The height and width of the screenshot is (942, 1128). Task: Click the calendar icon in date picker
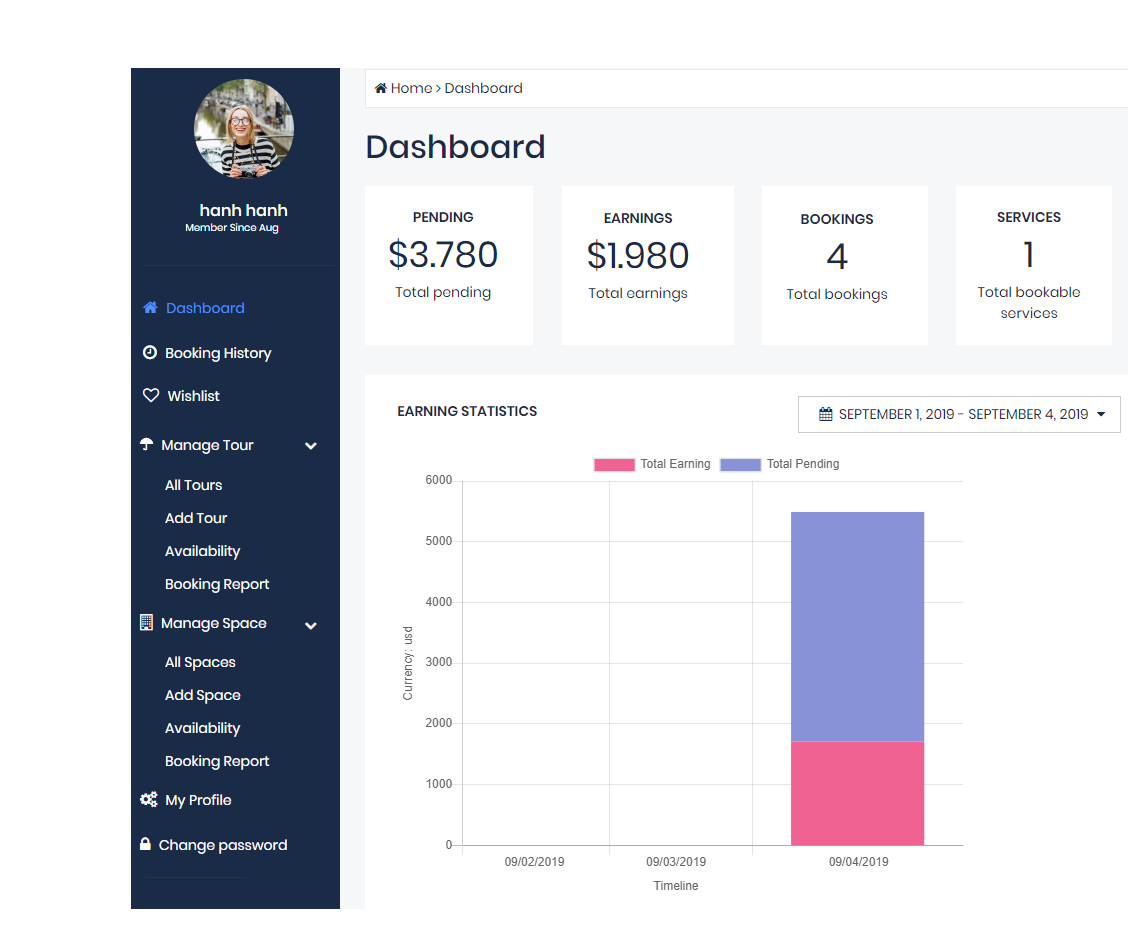pyautogui.click(x=825, y=414)
